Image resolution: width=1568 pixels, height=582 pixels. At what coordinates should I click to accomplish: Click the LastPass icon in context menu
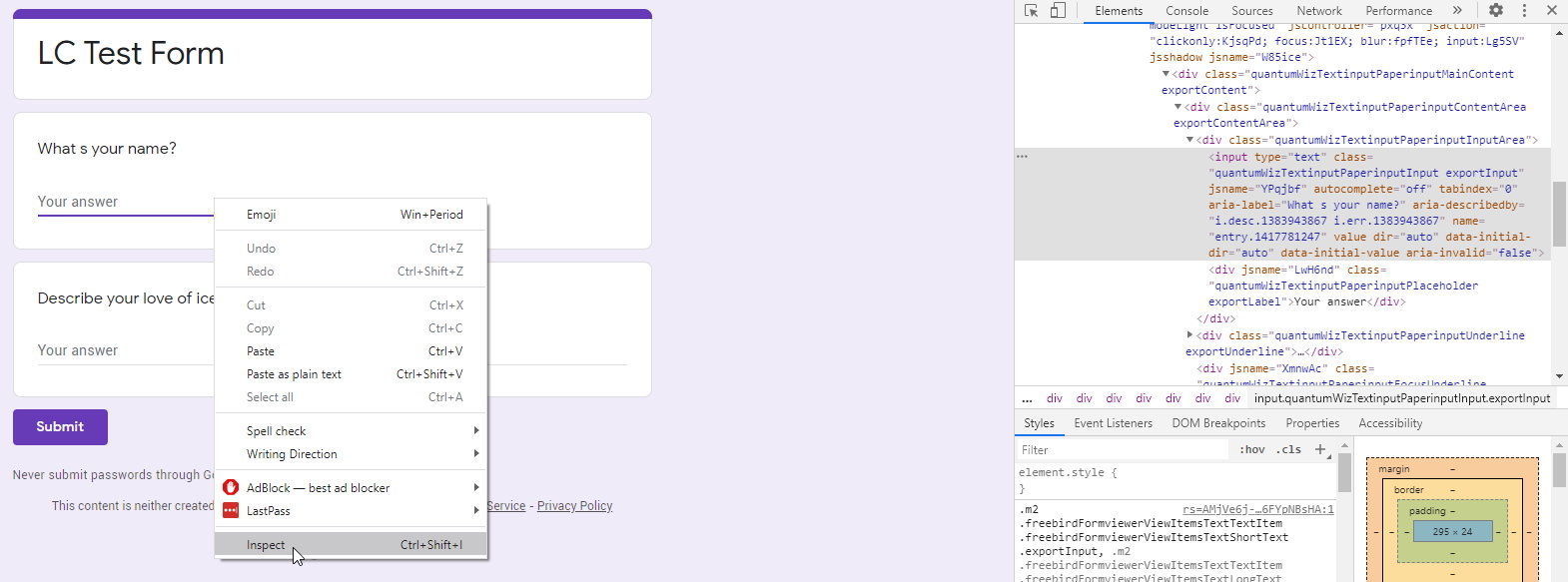click(231, 510)
